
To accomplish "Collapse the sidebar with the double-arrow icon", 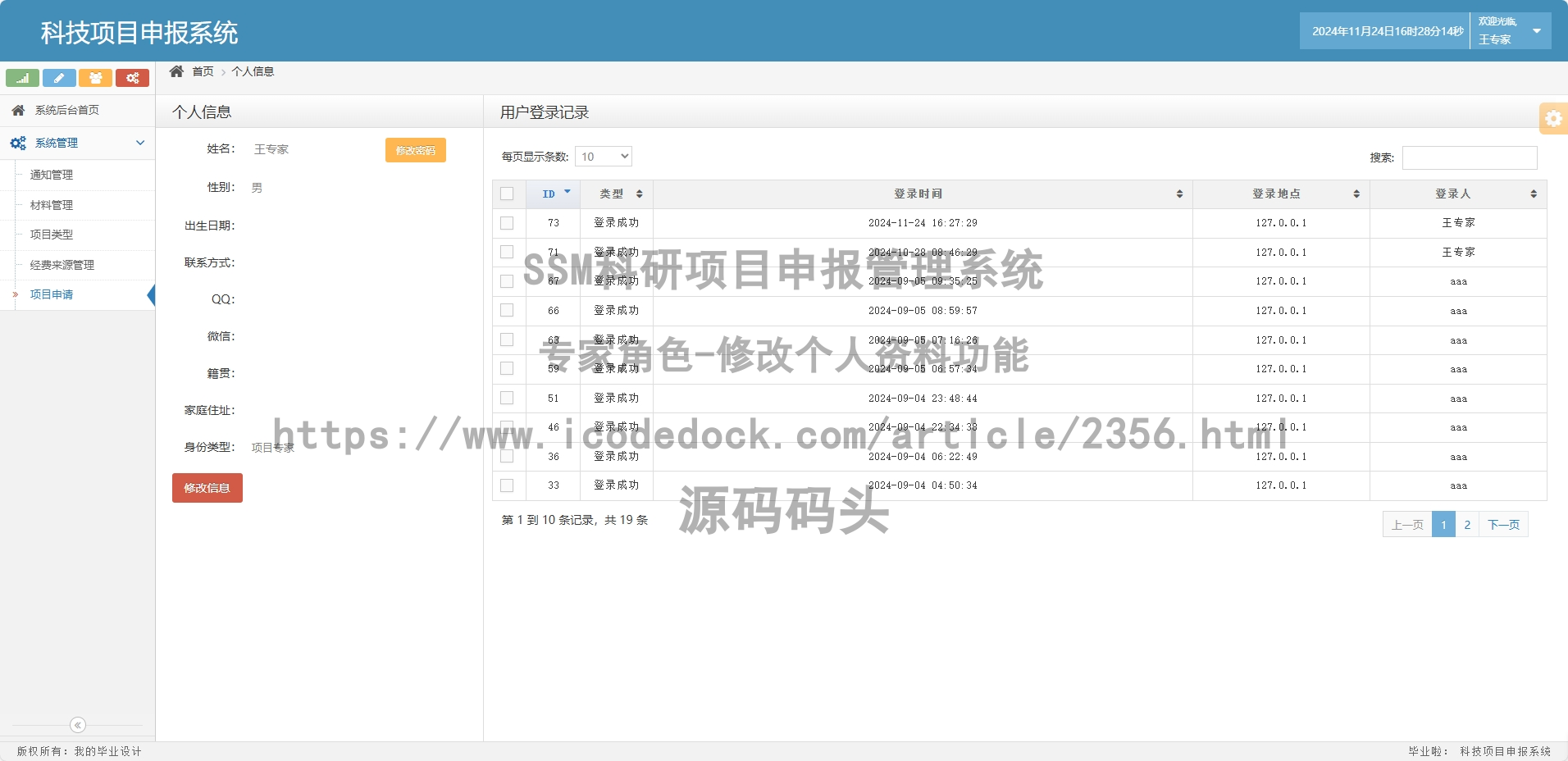I will (78, 725).
